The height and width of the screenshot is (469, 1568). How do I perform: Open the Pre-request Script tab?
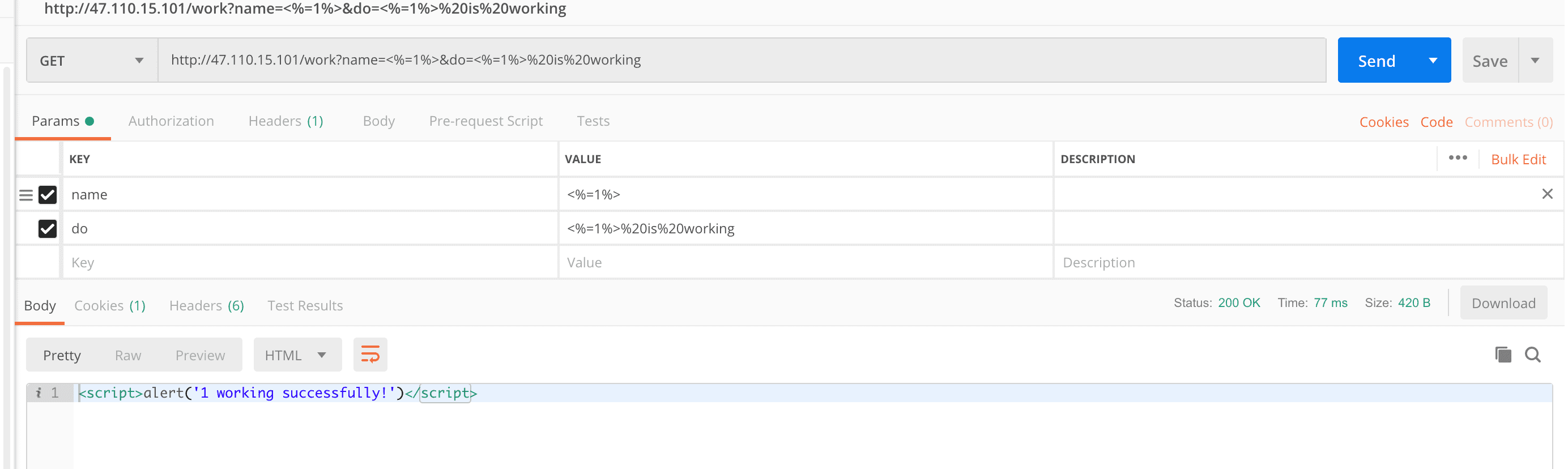485,121
